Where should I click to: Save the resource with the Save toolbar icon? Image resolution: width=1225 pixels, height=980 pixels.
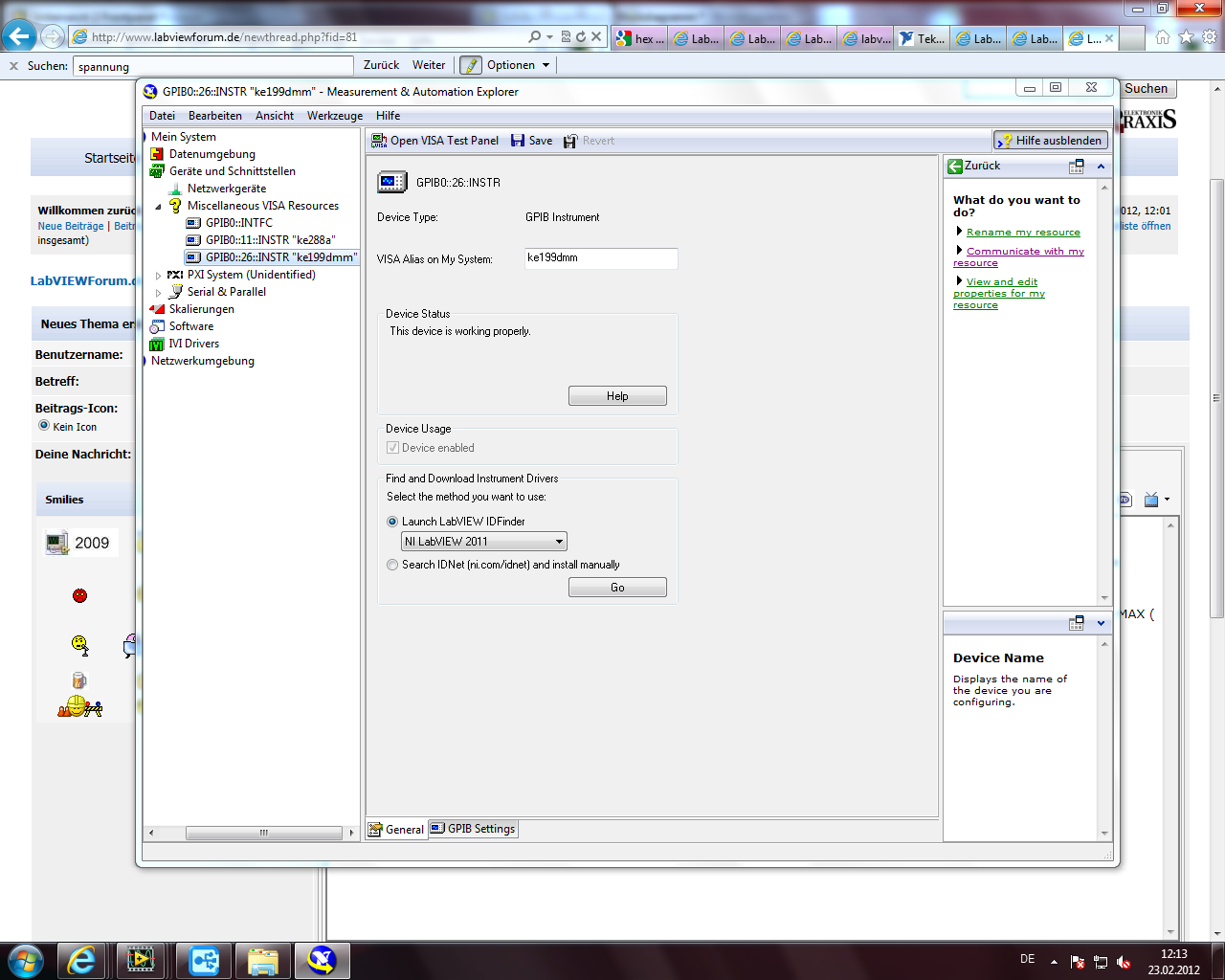[x=531, y=141]
